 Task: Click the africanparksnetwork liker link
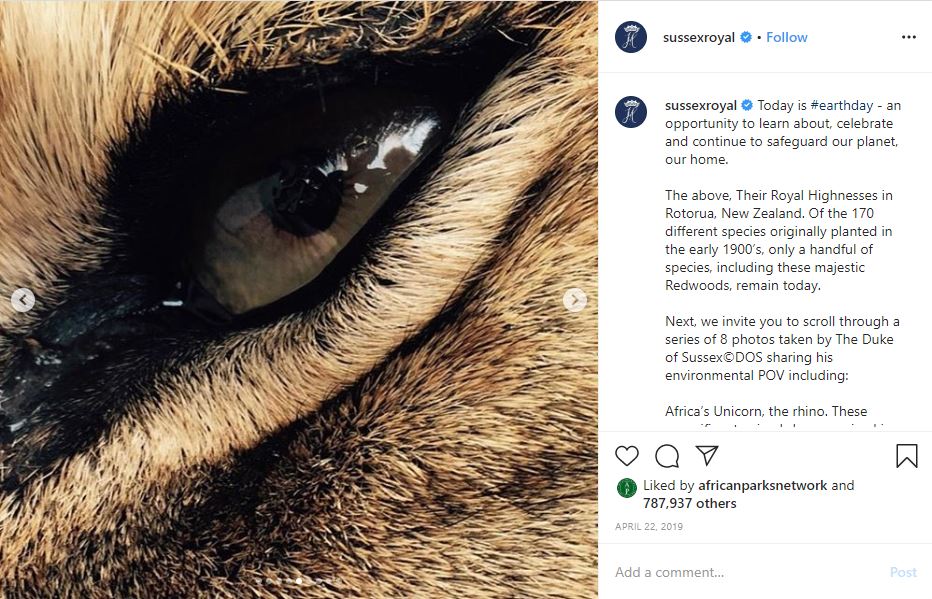[762, 485]
